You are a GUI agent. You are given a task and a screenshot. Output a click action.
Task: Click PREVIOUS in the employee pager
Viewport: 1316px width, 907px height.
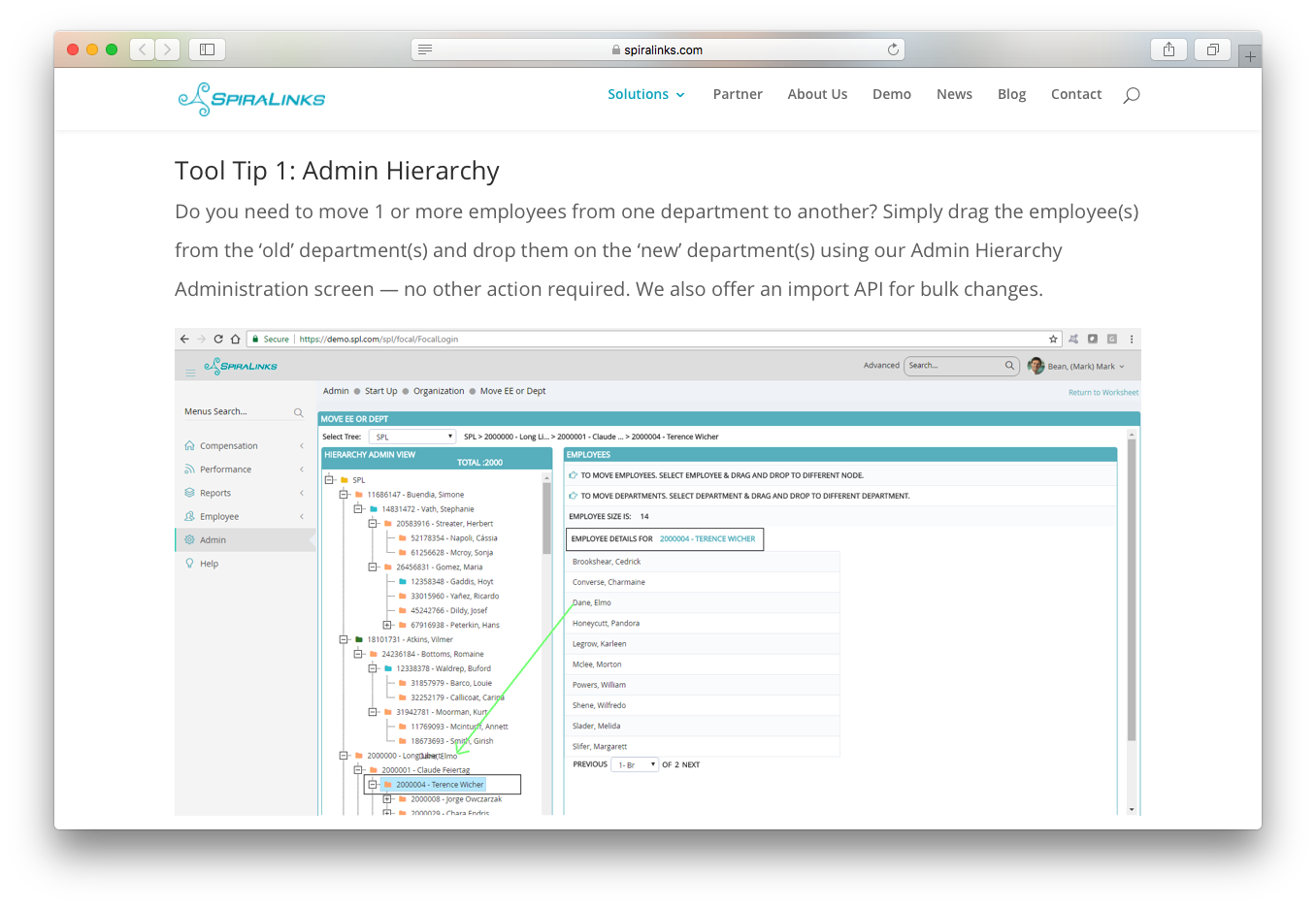[x=590, y=764]
